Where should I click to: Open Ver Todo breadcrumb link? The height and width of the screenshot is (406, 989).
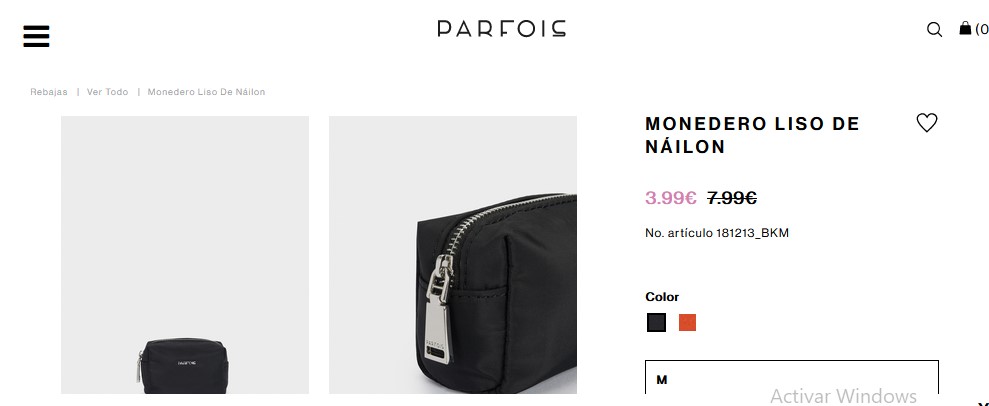click(x=107, y=92)
